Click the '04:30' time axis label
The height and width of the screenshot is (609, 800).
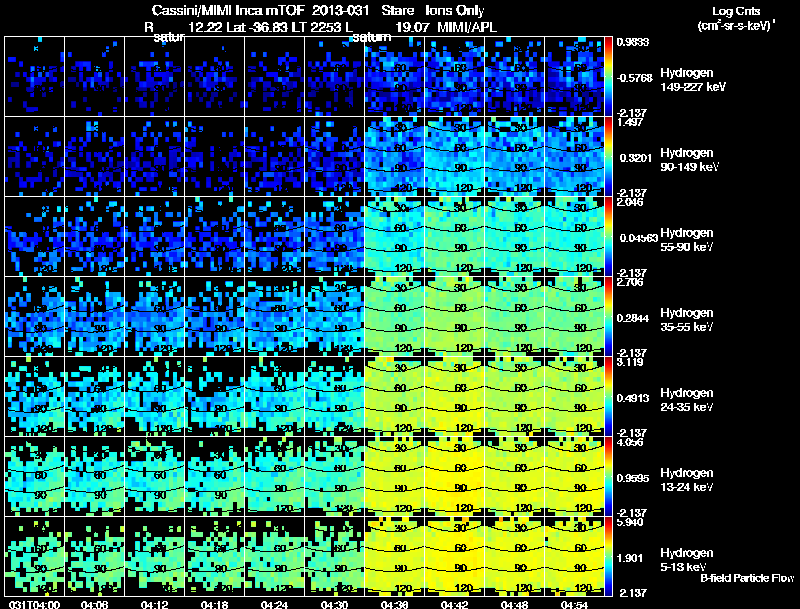(x=334, y=604)
